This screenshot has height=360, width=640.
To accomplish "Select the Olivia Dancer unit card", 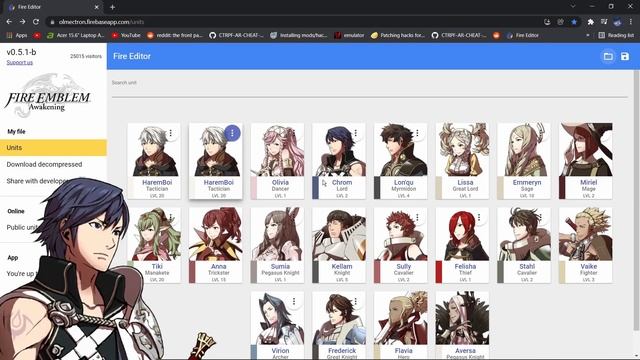I will [x=277, y=161].
